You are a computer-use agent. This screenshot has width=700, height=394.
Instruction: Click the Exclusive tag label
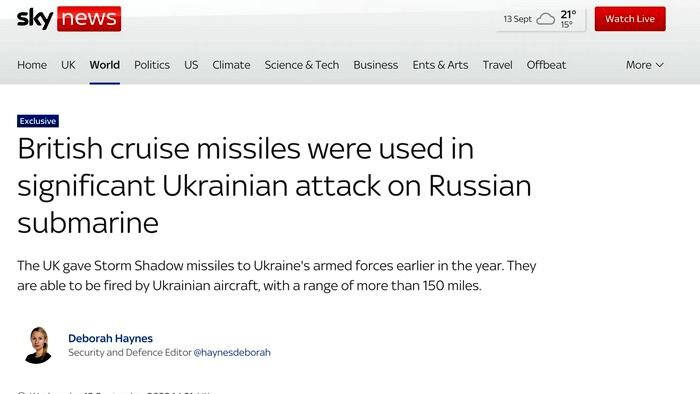point(38,121)
